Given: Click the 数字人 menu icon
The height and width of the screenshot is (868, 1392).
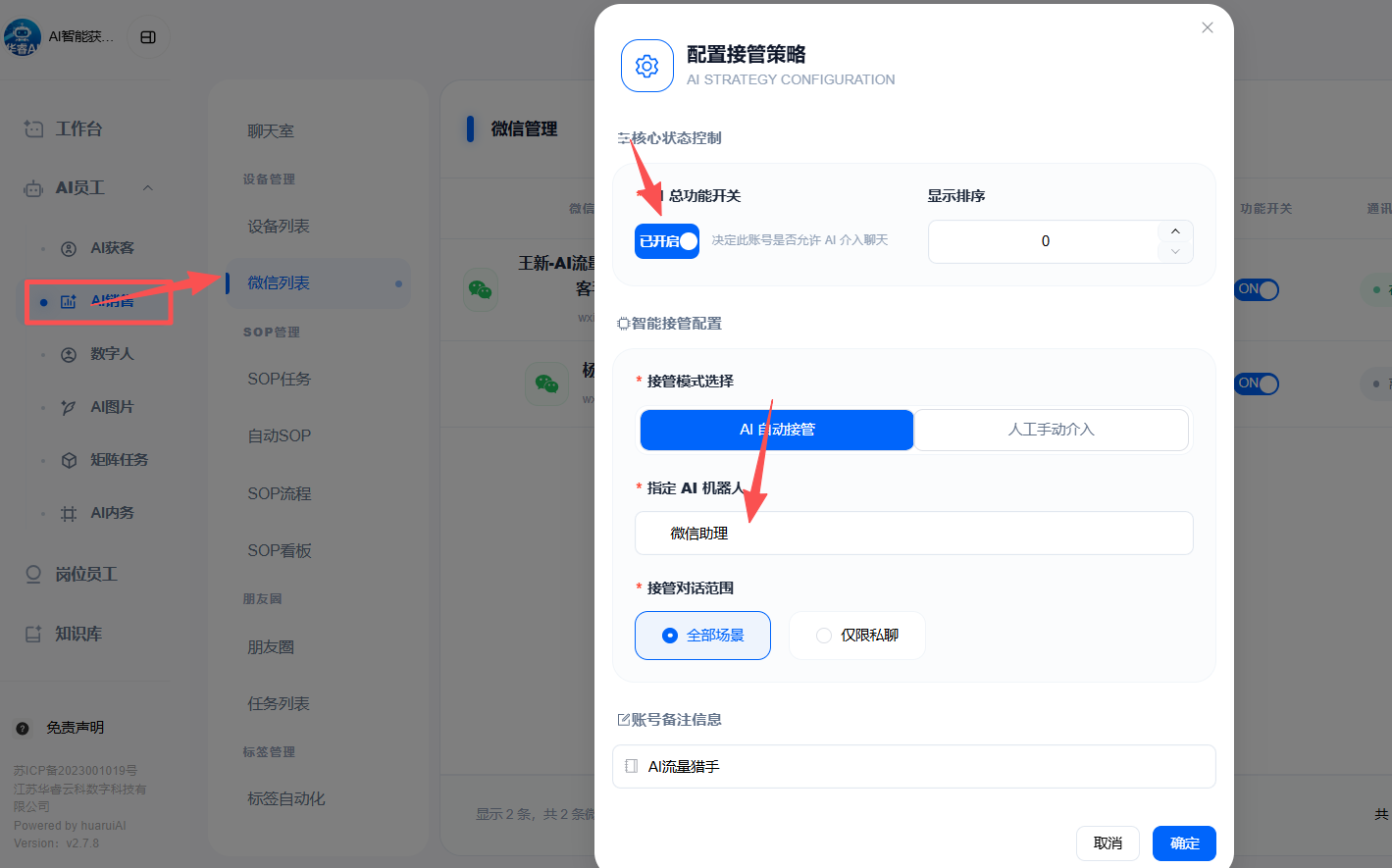Looking at the screenshot, I should (x=69, y=354).
